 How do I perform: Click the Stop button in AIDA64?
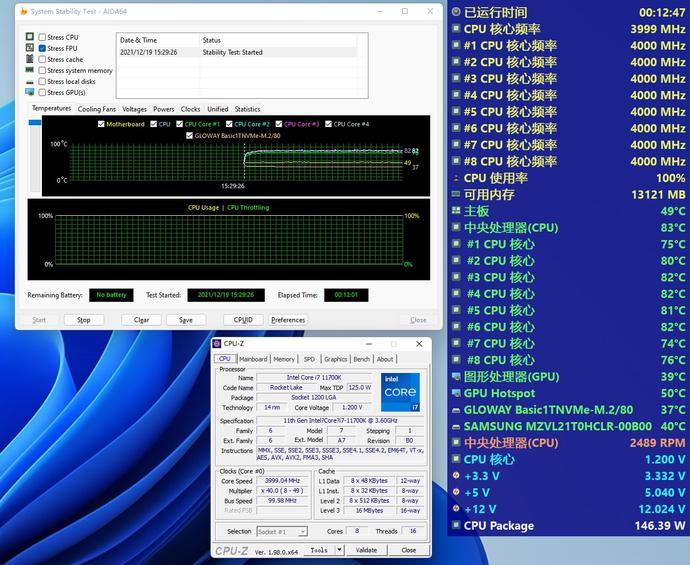tap(84, 320)
